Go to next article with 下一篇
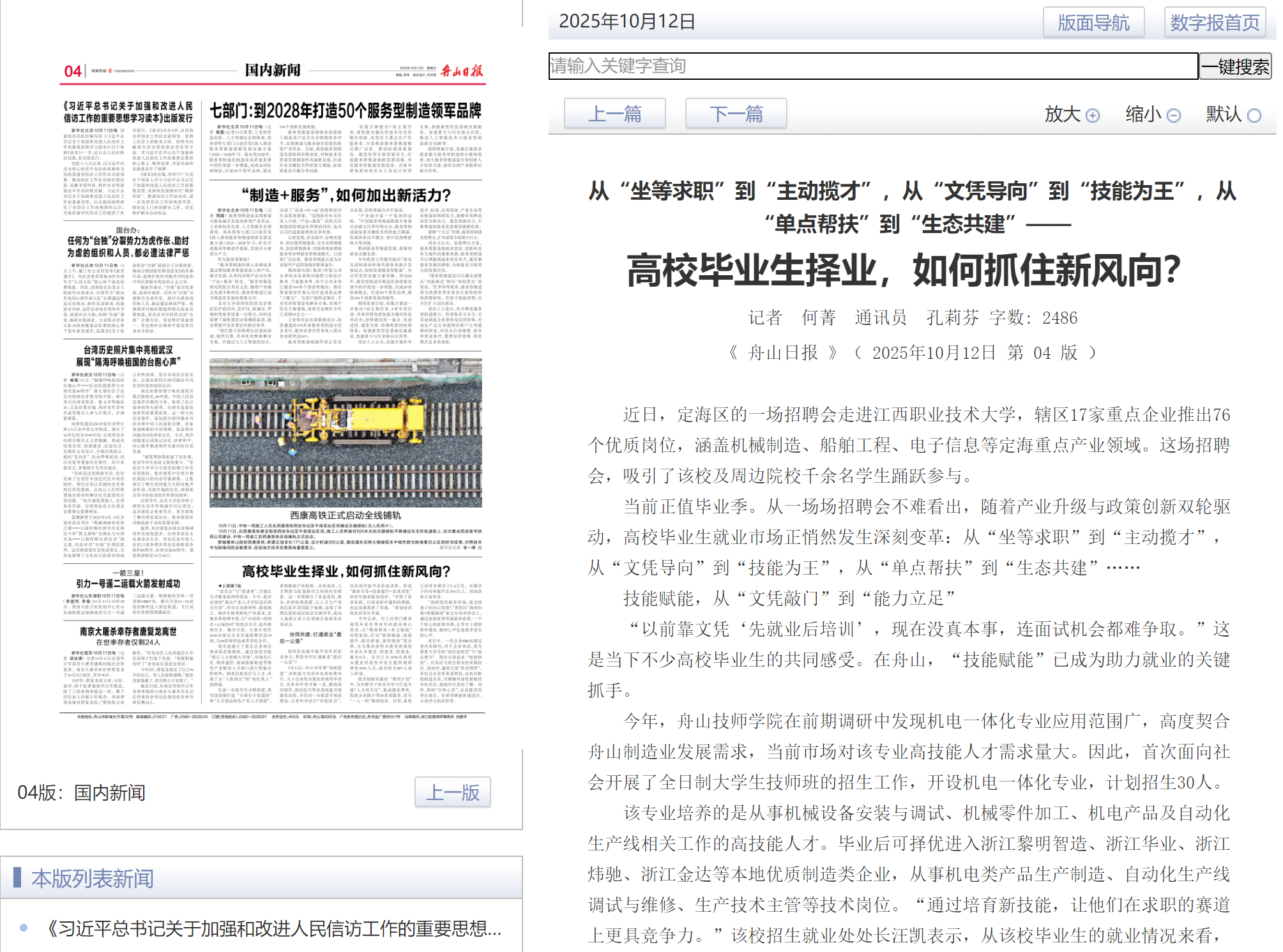Image resolution: width=1283 pixels, height=952 pixels. click(x=736, y=114)
